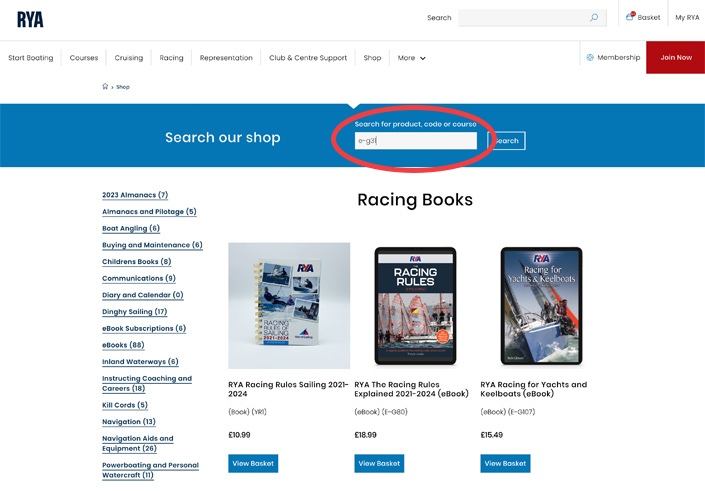Click the RYA logo
This screenshot has height=491, width=705.
click(x=30, y=19)
